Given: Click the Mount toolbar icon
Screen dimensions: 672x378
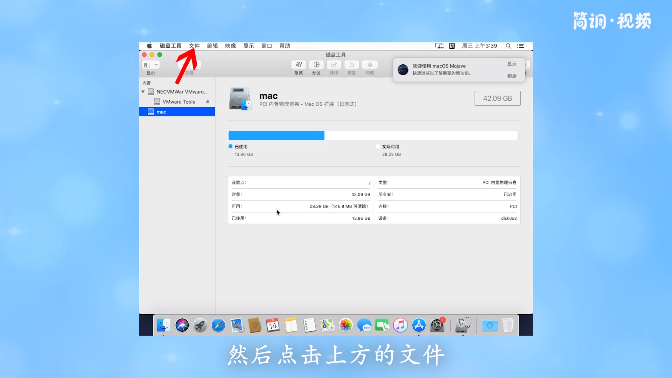Looking at the screenshot, I should tap(370, 65).
